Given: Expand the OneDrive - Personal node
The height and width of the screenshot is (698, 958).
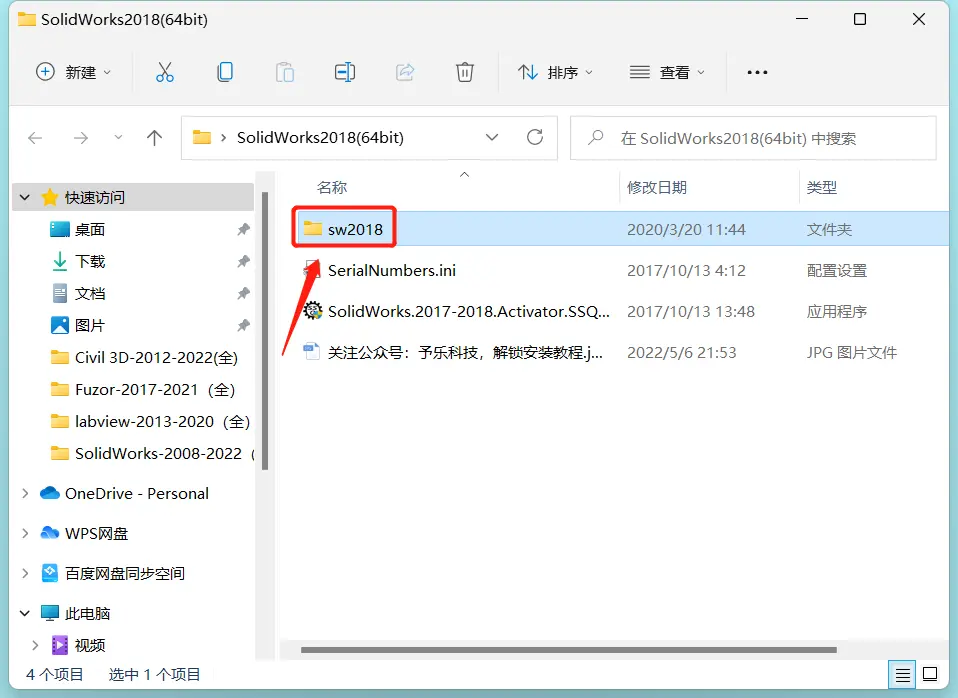Looking at the screenshot, I should pyautogui.click(x=25, y=493).
